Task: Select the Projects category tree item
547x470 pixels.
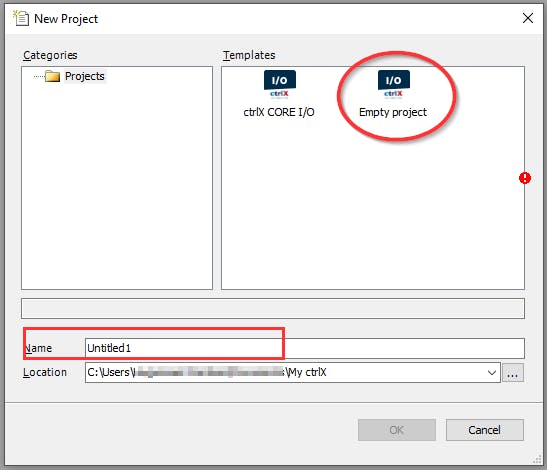Action: click(x=84, y=76)
